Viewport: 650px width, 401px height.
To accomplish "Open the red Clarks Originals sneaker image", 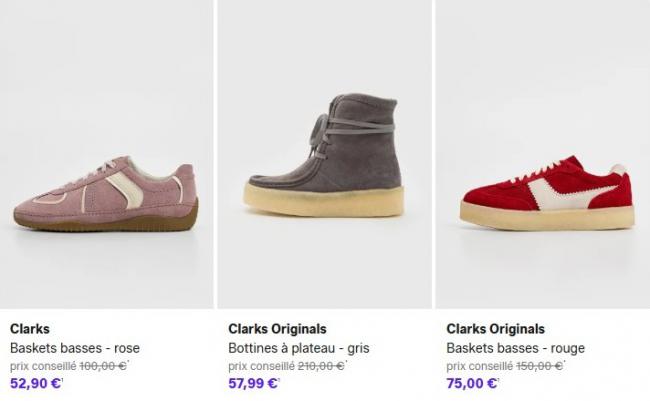I will coord(546,192).
